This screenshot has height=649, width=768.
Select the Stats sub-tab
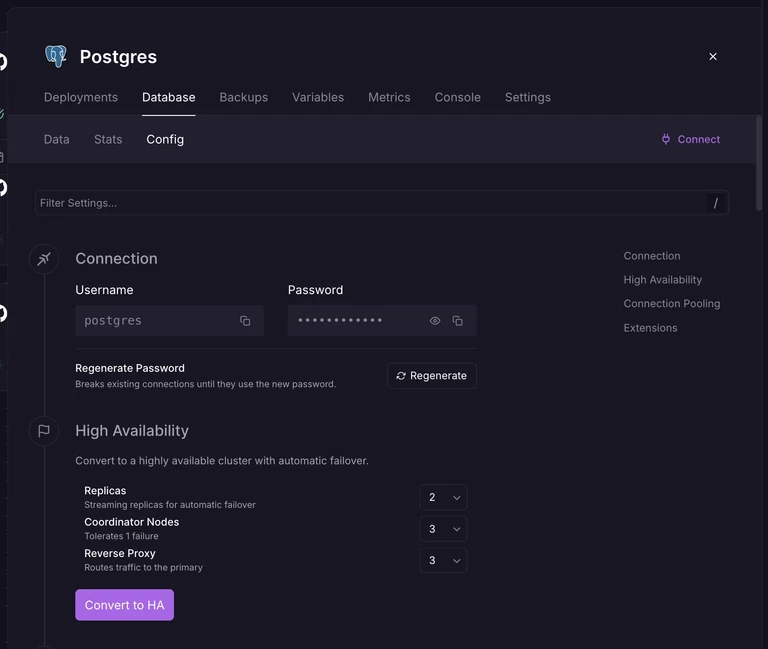pyautogui.click(x=108, y=140)
